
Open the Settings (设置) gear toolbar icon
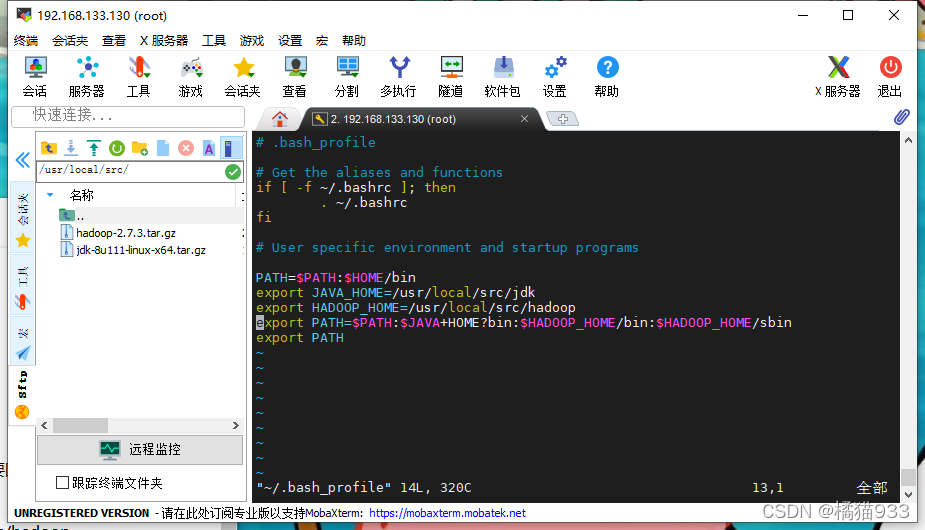[x=555, y=77]
